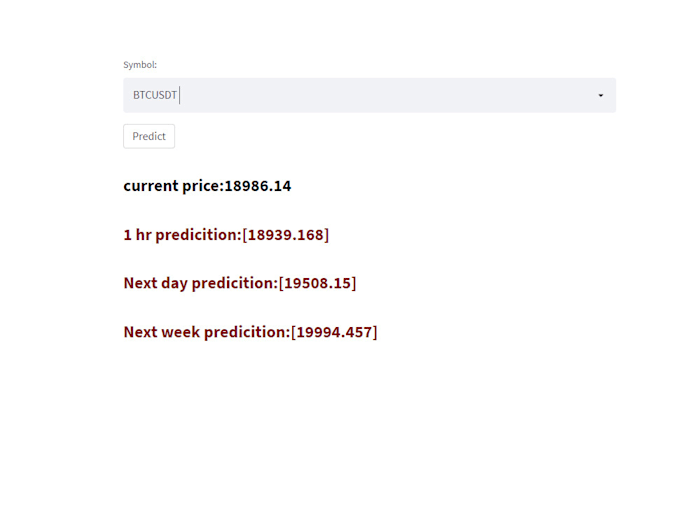Click the 'Next week predicition:[19994.457]' text
This screenshot has height=530, width=680.
pyautogui.click(x=250, y=332)
